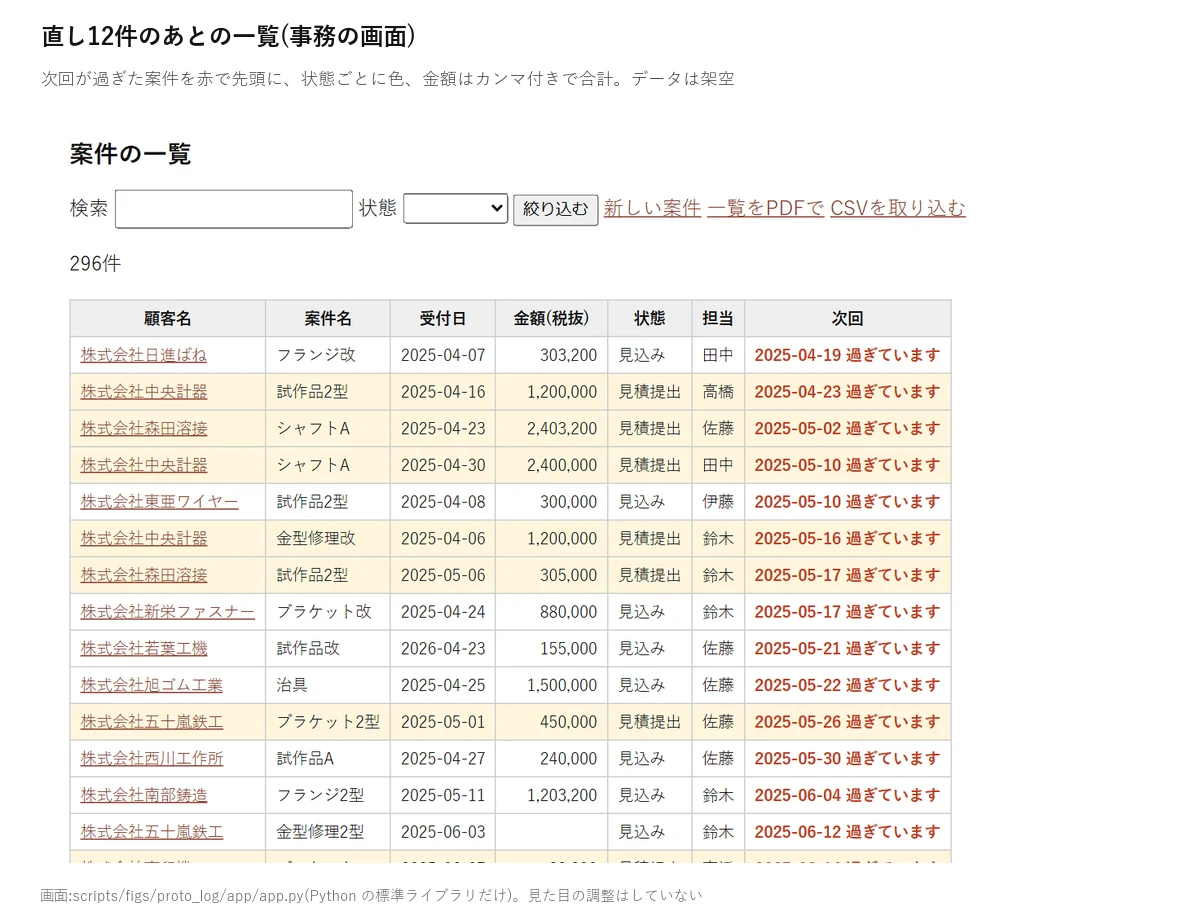
Task: Open 株式会社五十嵐鉄工 link in ブラケット2型 row
Action: [x=151, y=722]
